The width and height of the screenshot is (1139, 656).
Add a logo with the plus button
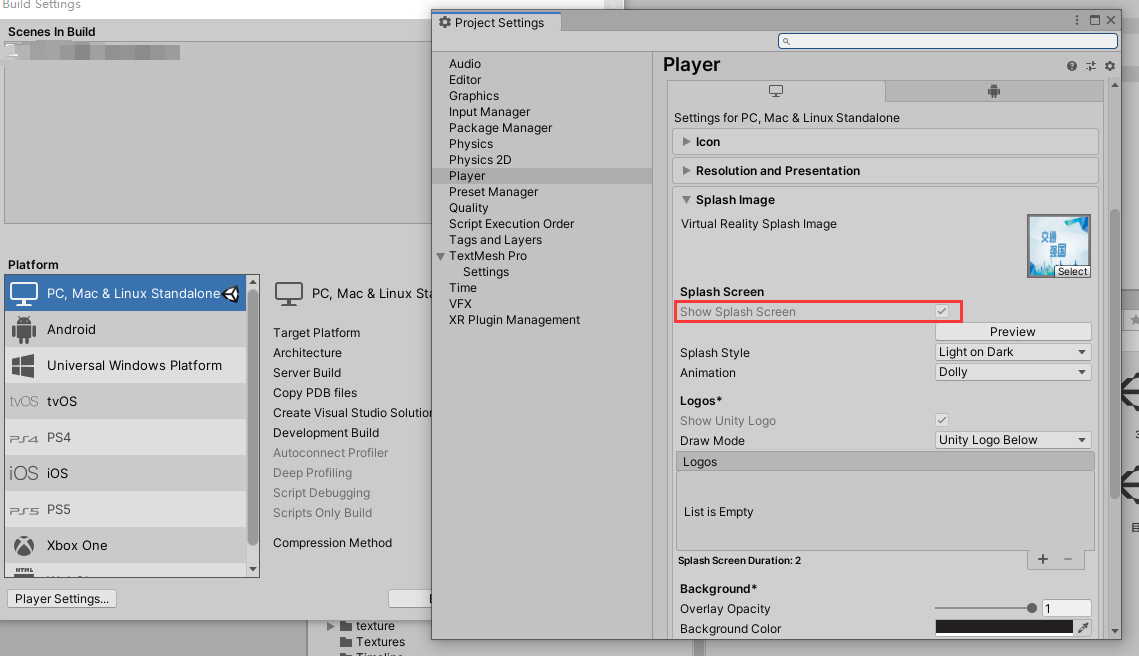pyautogui.click(x=1043, y=559)
